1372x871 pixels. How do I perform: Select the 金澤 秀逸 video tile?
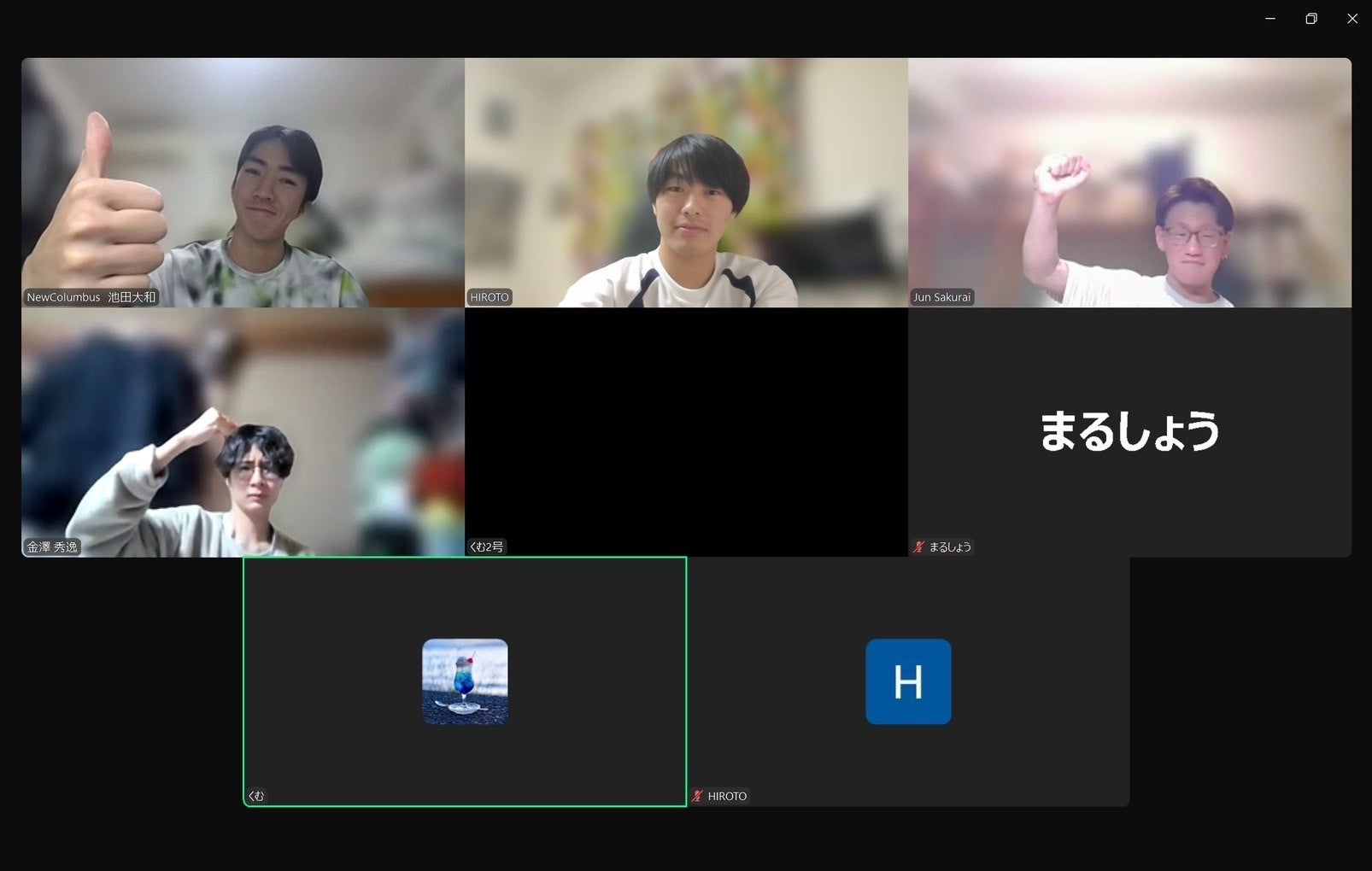[243, 432]
